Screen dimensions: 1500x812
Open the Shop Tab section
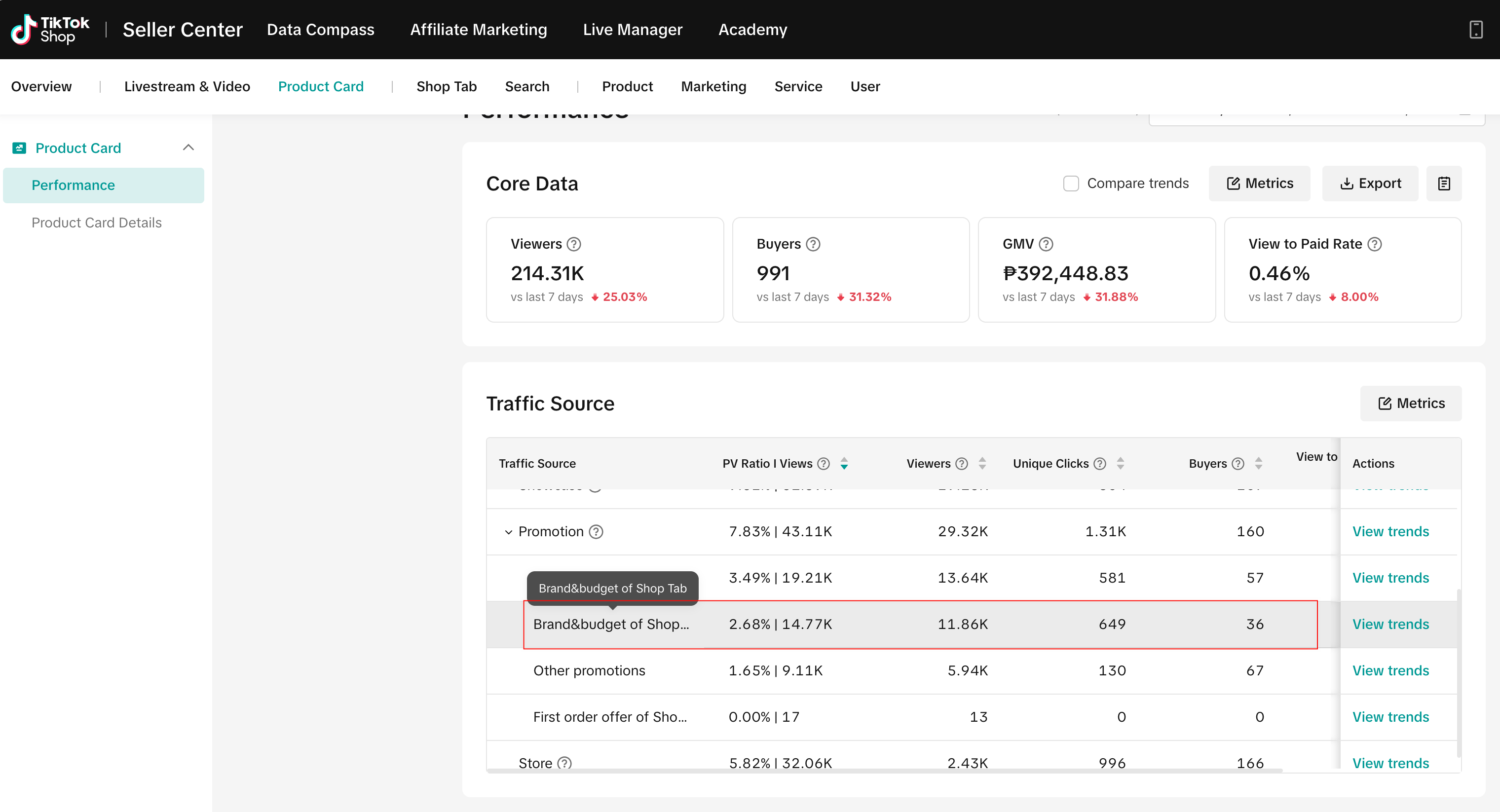[446, 86]
